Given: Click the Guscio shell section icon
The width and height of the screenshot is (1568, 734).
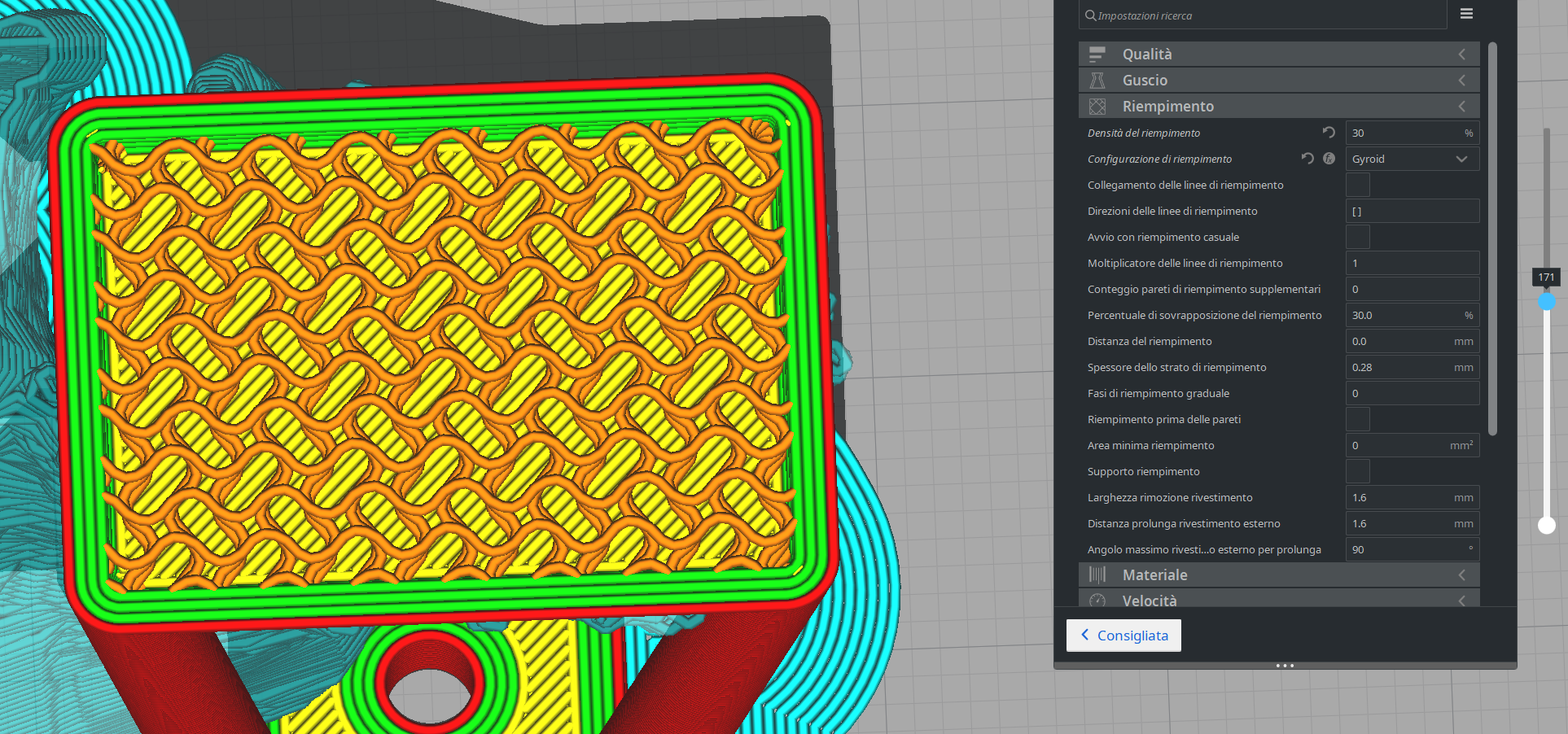Looking at the screenshot, I should tap(1098, 80).
